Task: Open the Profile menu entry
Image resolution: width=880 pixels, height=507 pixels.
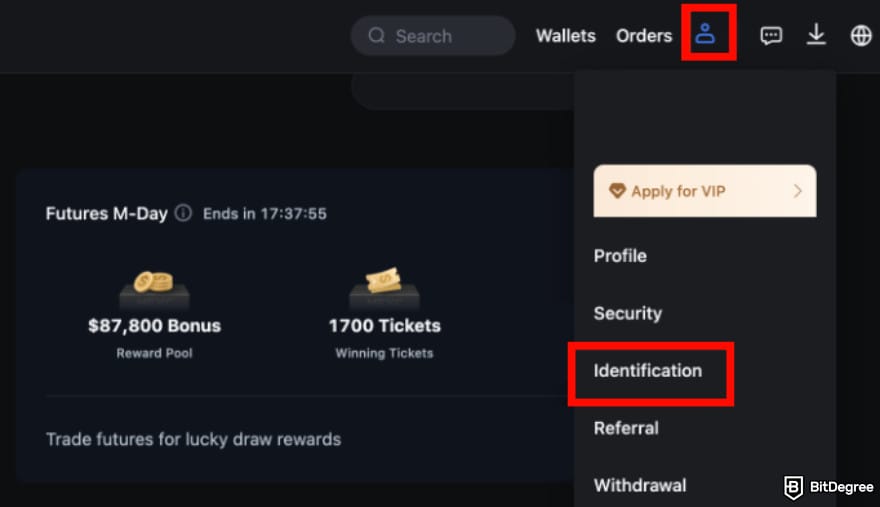Action: 620,256
